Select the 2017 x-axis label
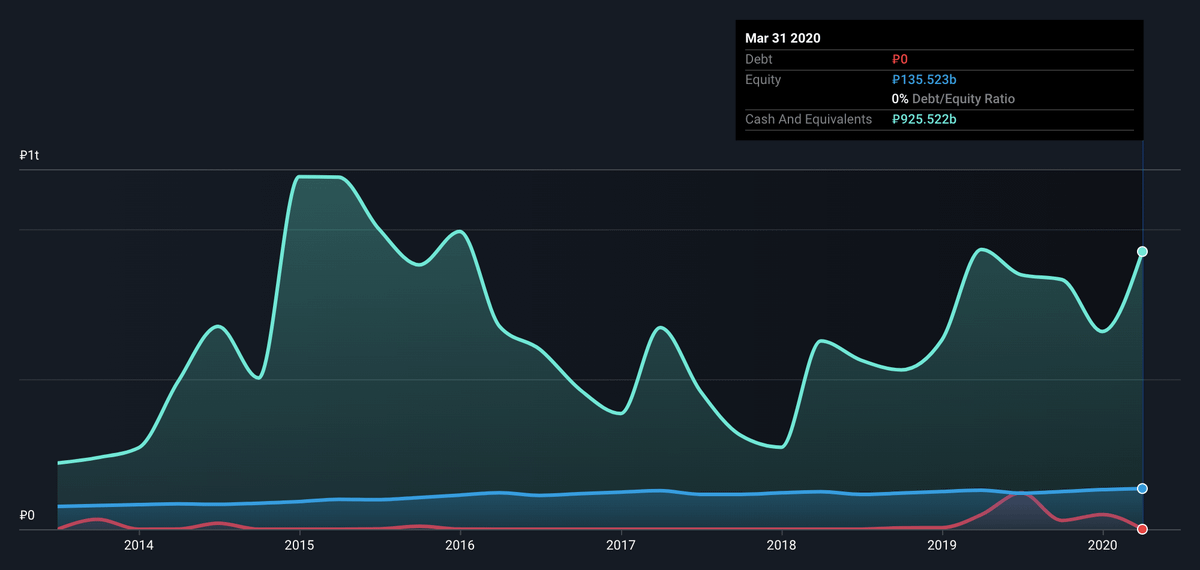This screenshot has height=570, width=1200. pyautogui.click(x=621, y=545)
